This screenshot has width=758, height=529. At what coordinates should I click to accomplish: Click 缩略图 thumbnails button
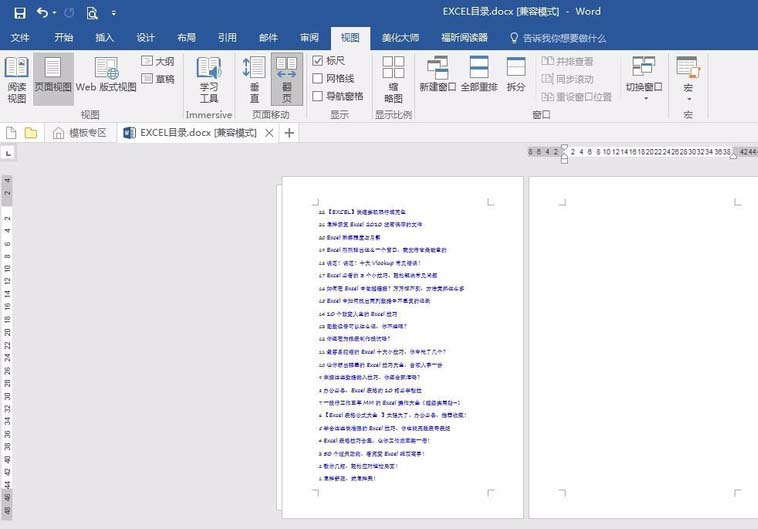pyautogui.click(x=393, y=79)
